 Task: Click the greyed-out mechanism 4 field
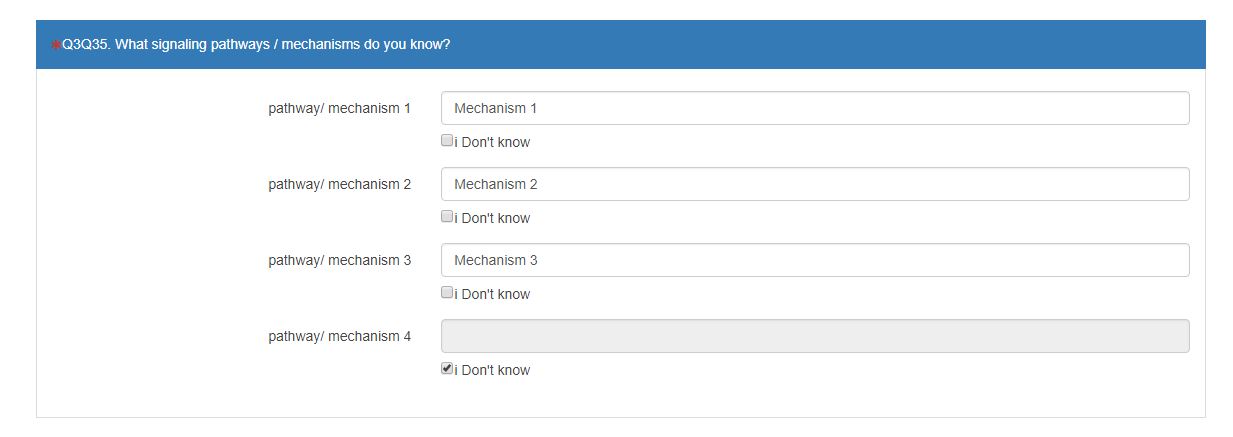coord(814,336)
